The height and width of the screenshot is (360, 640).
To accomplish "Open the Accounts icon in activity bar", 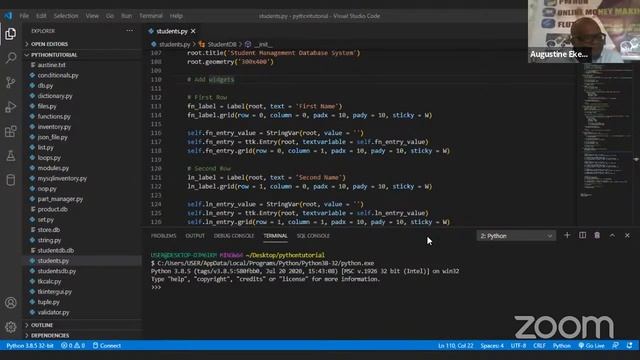I will pos(11,303).
